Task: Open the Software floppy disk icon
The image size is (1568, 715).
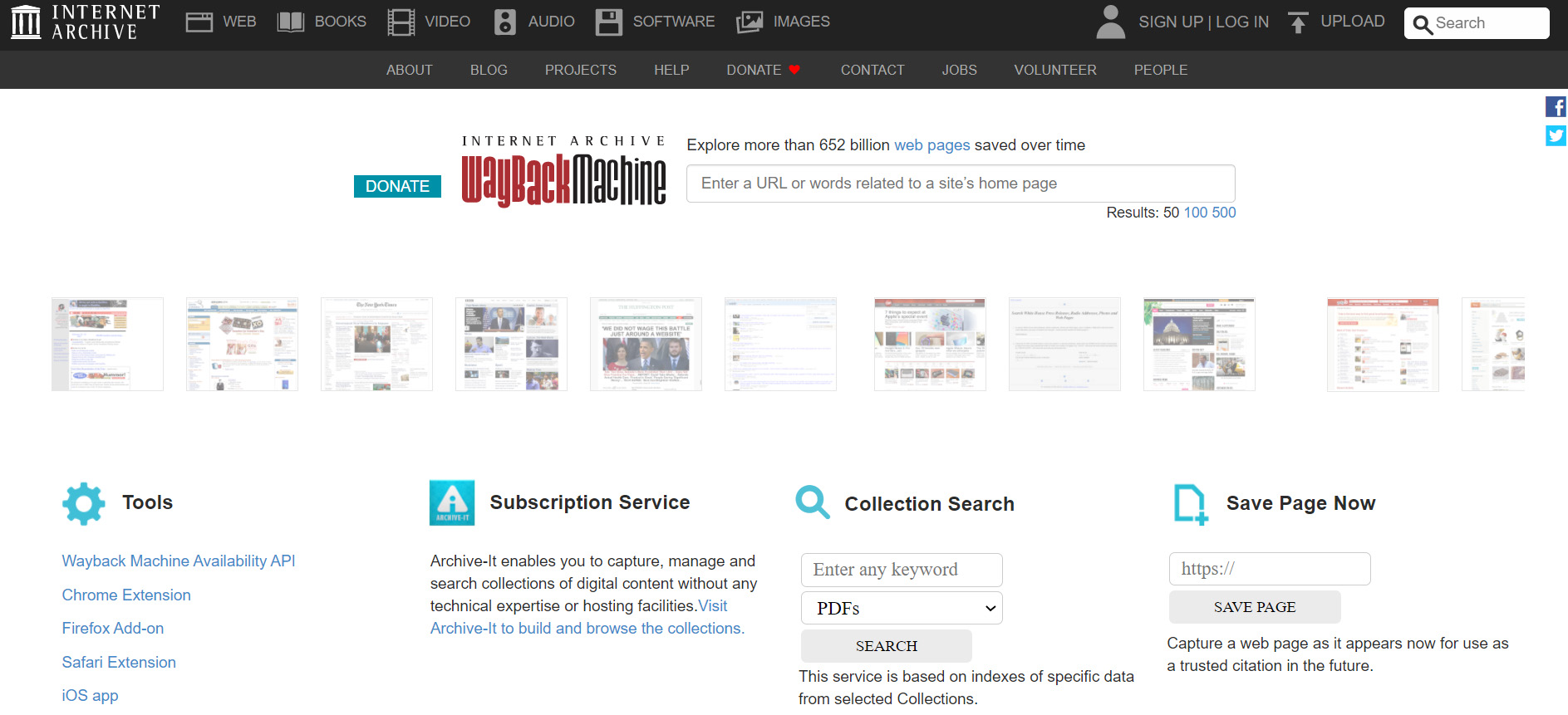Action: [608, 22]
